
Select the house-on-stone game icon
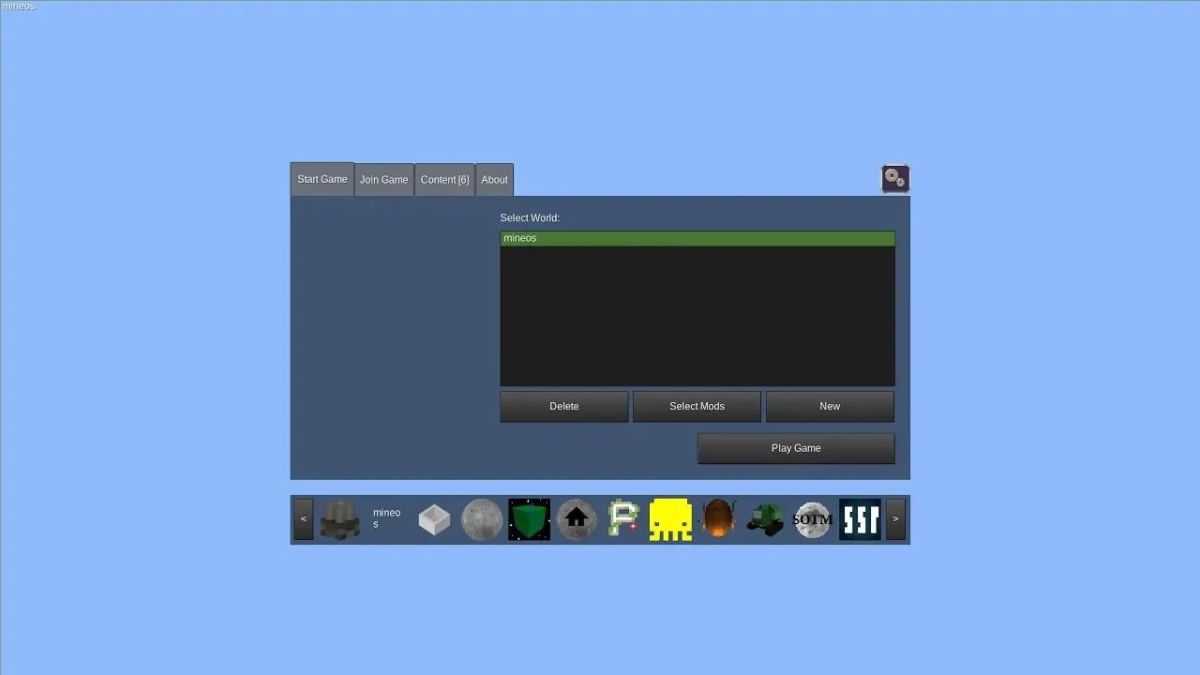[576, 520]
